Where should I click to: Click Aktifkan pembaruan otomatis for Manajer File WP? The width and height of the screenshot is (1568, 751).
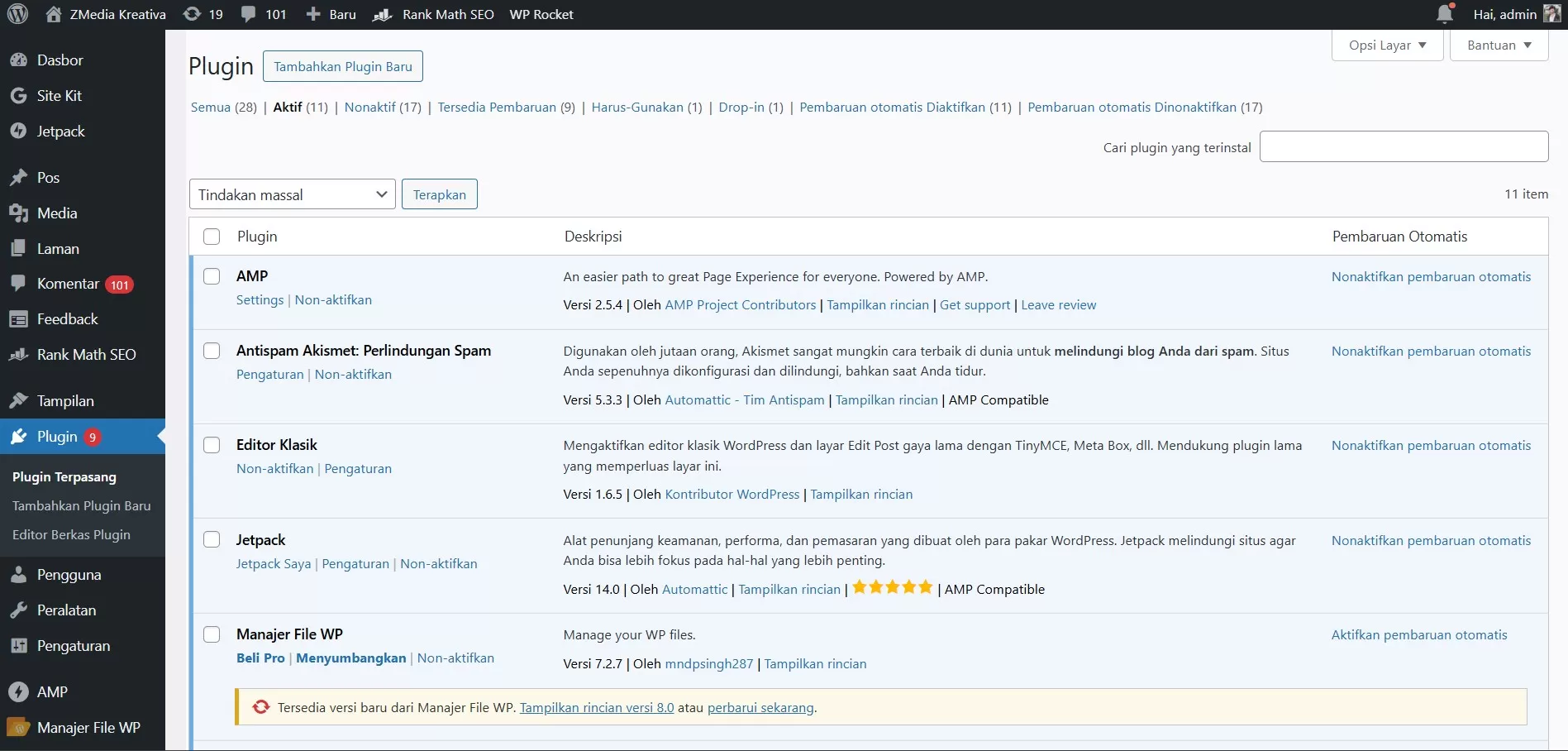(1419, 635)
